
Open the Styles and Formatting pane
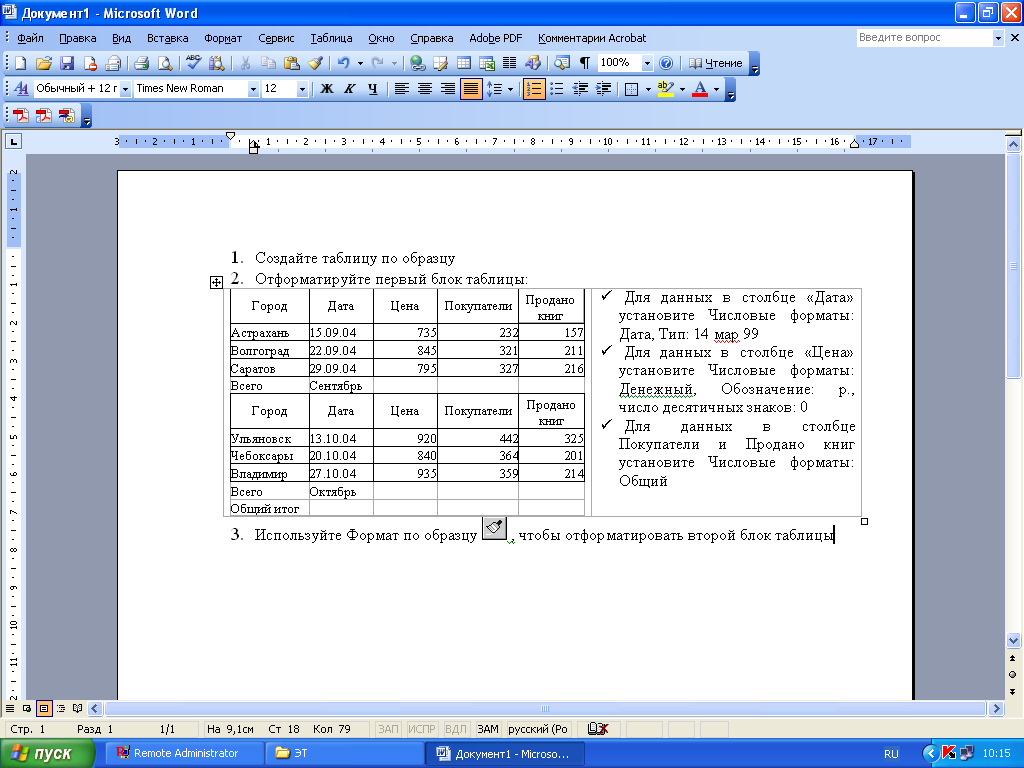click(21, 89)
